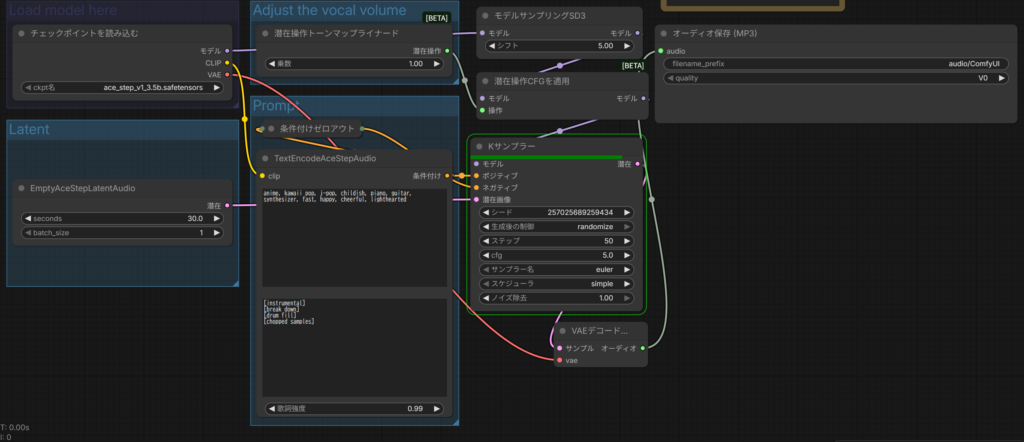This screenshot has height=442, width=1024.
Task: Open the スケジューラ simple dropdown
Action: click(556, 283)
